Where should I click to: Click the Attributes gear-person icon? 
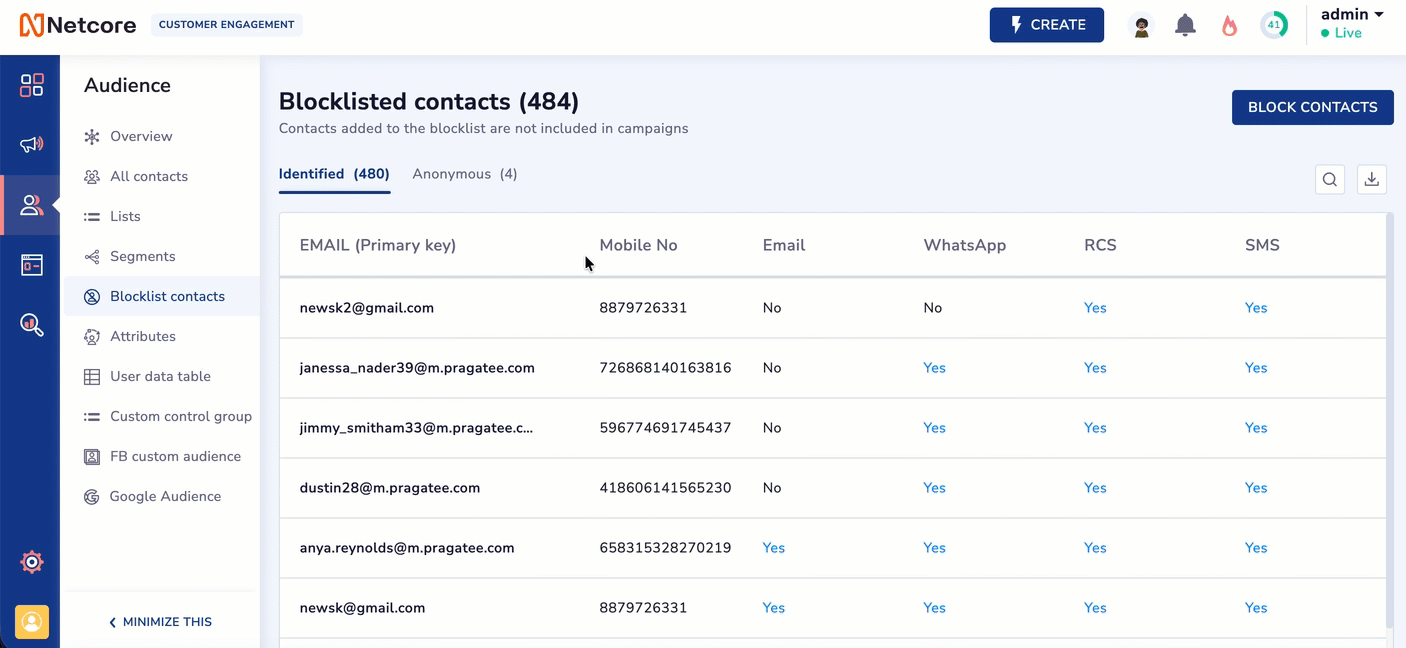click(x=92, y=337)
